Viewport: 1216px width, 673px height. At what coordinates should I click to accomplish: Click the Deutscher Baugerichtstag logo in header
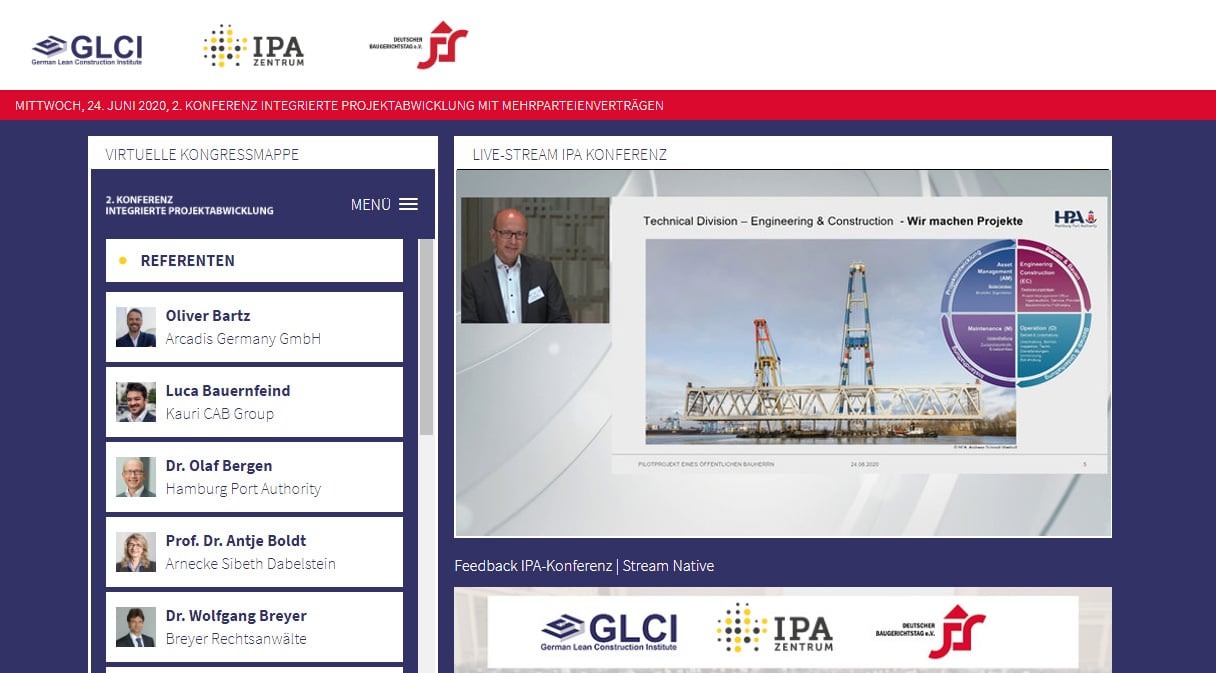419,45
